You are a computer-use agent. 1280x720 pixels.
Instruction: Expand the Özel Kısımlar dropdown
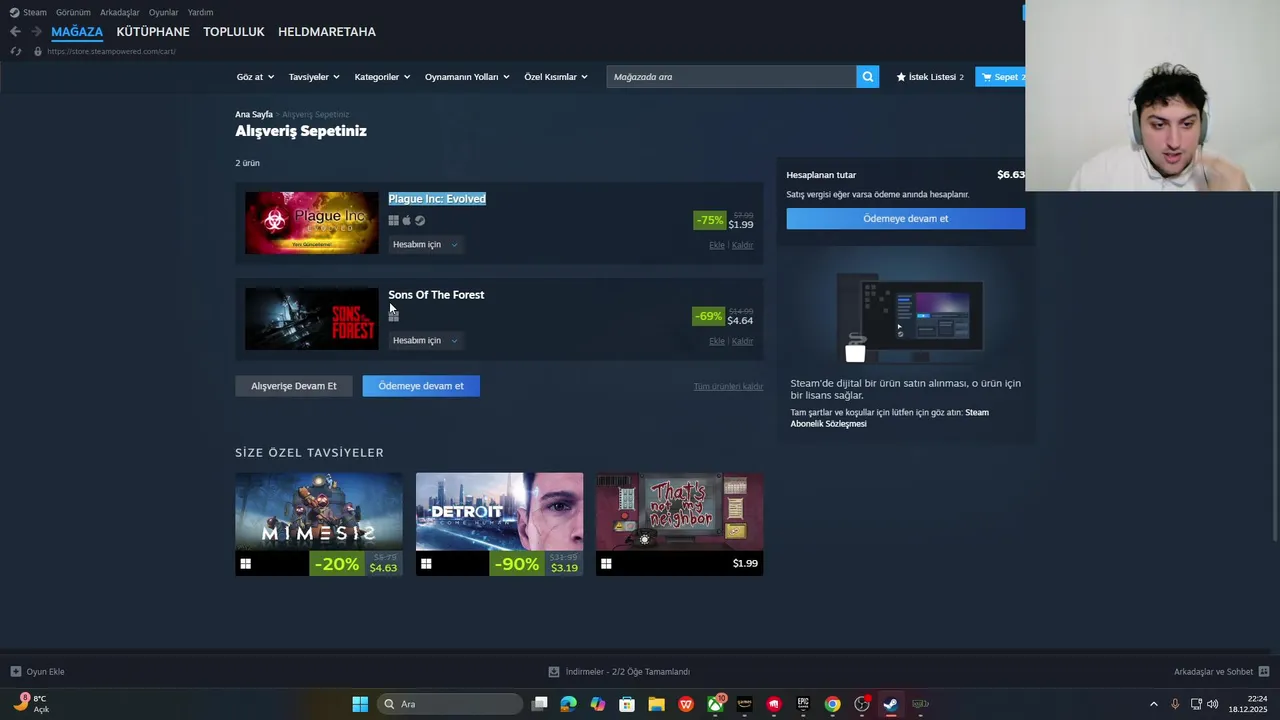coord(556,77)
